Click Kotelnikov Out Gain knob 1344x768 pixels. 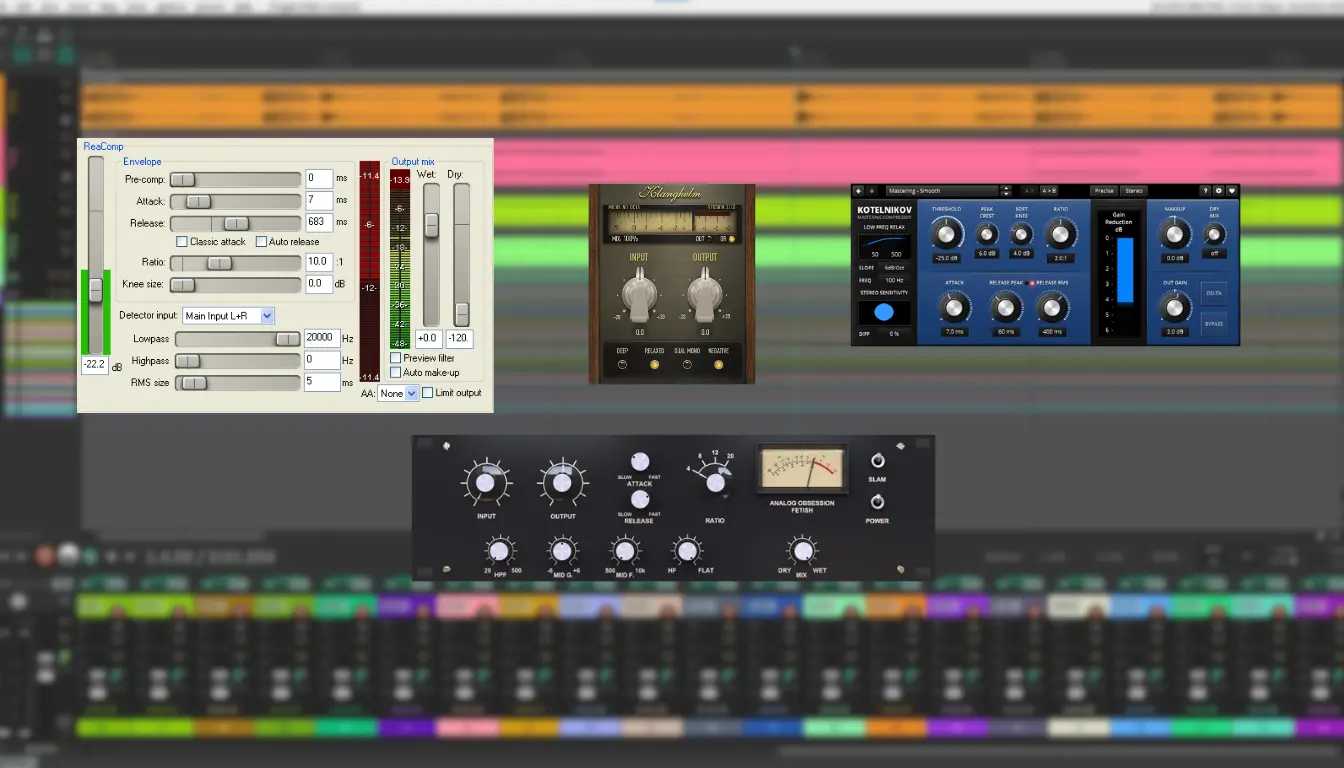(1174, 308)
